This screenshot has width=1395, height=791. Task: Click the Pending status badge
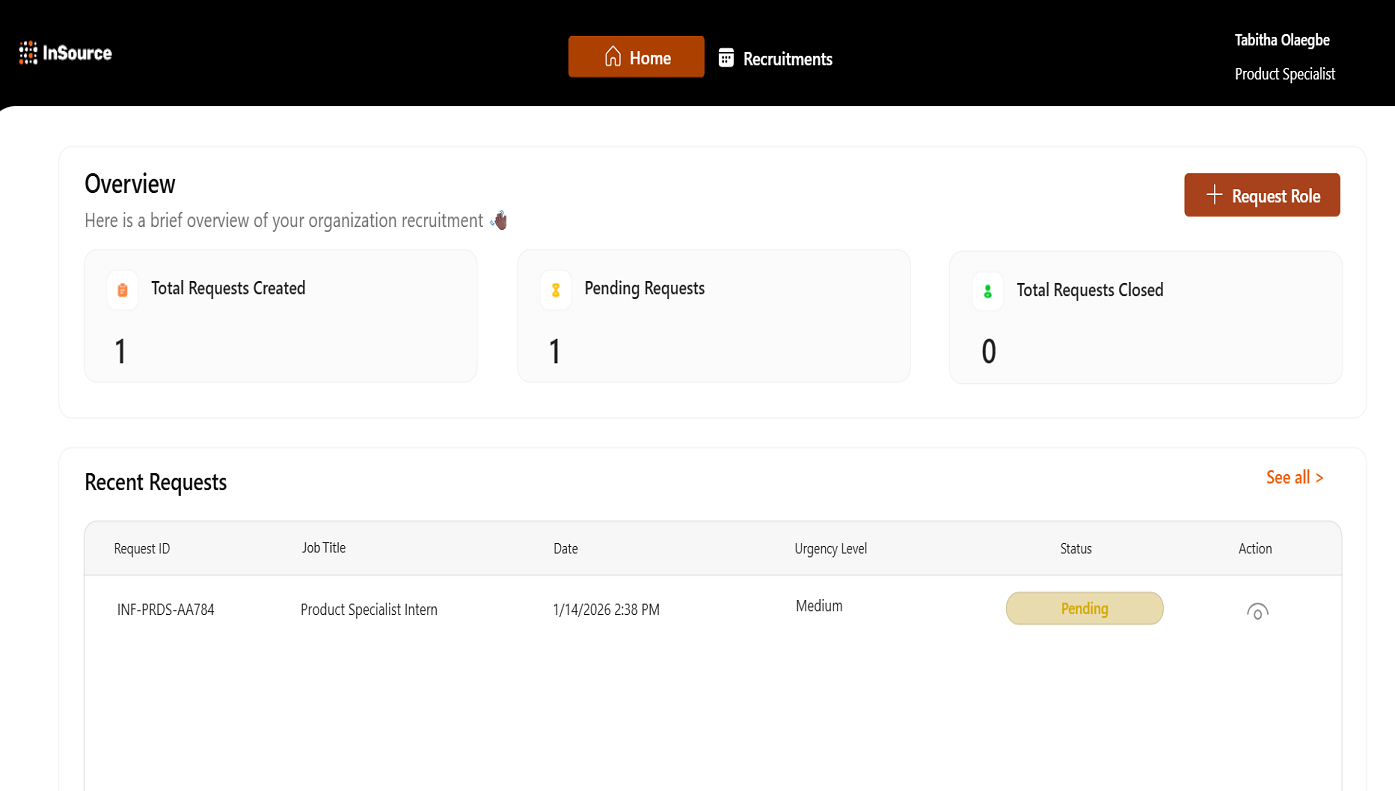point(1084,608)
